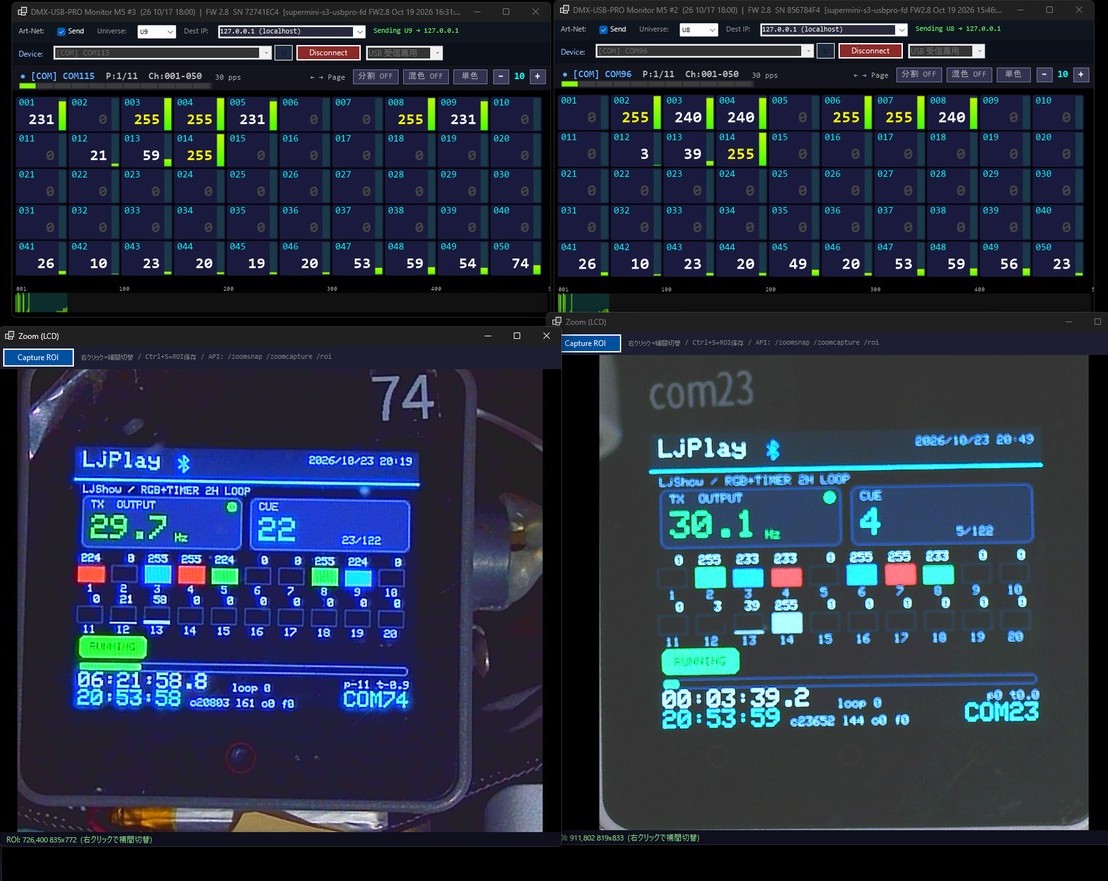The width and height of the screenshot is (1108, 881).
Task: Toggle 単色 in Monitor M5 #2
Action: tap(1013, 74)
